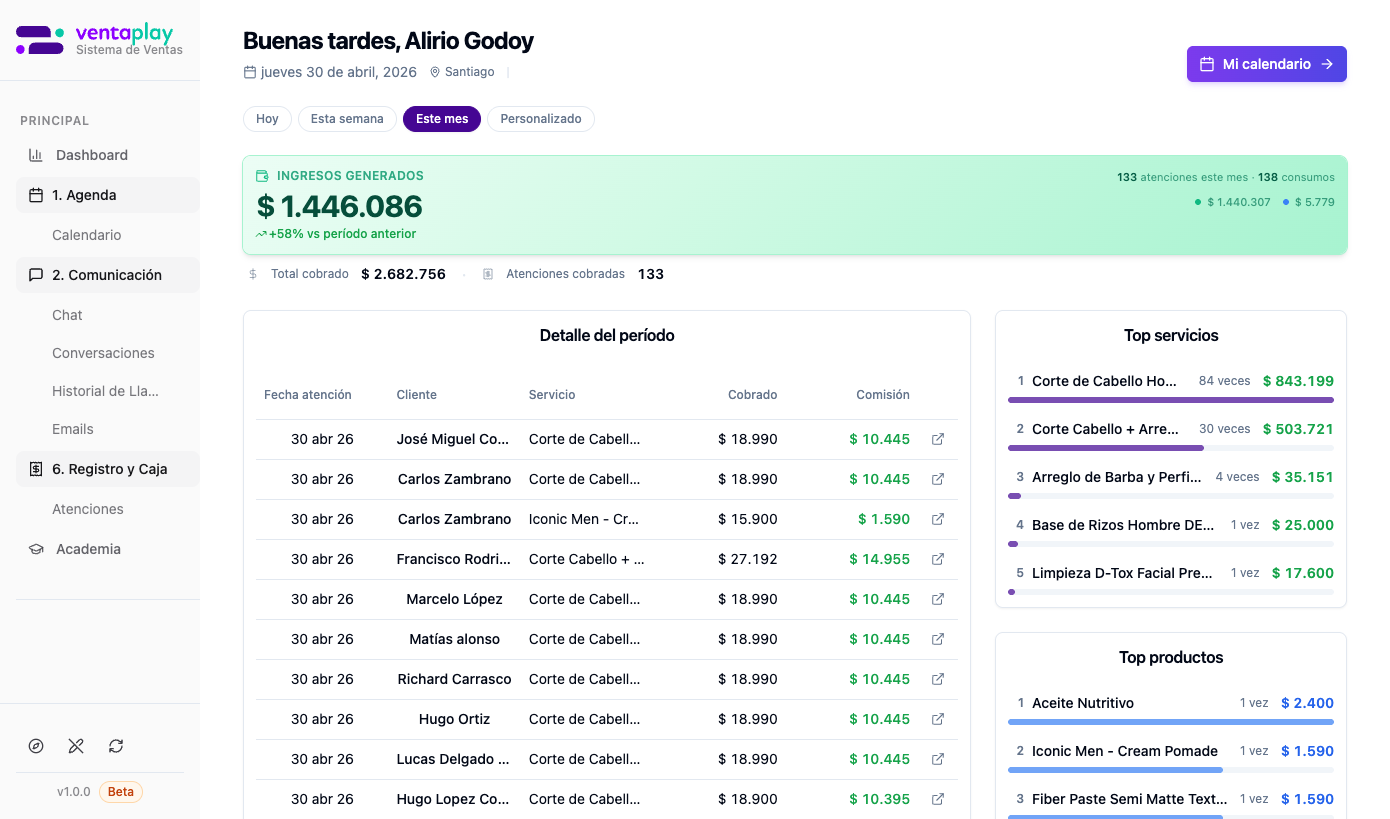Click the location pin icon near Santiago
This screenshot has height=819, width=1390.
(435, 72)
